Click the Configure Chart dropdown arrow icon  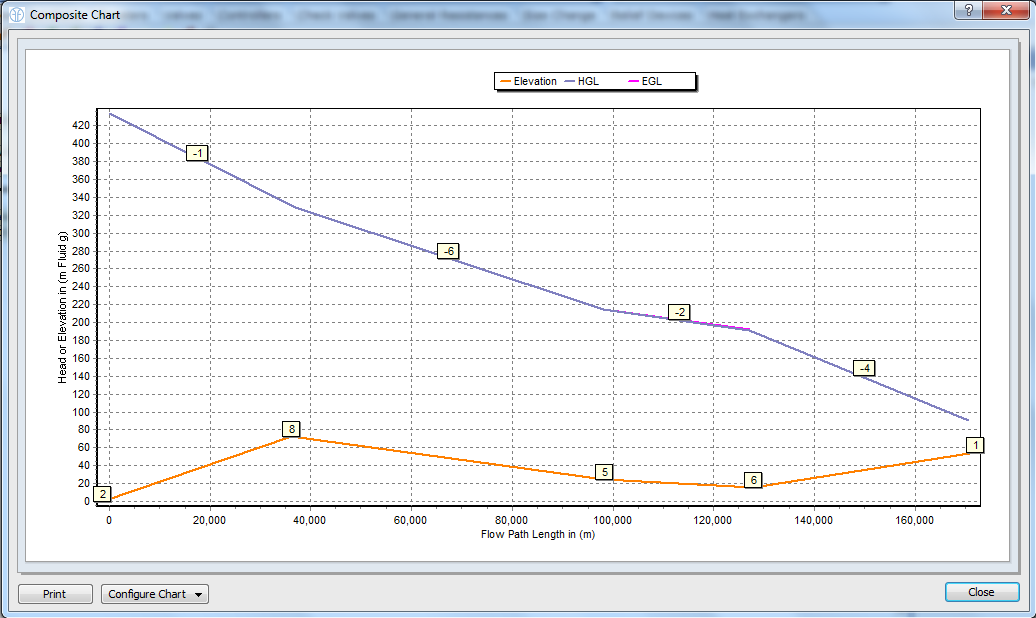pyautogui.click(x=196, y=594)
